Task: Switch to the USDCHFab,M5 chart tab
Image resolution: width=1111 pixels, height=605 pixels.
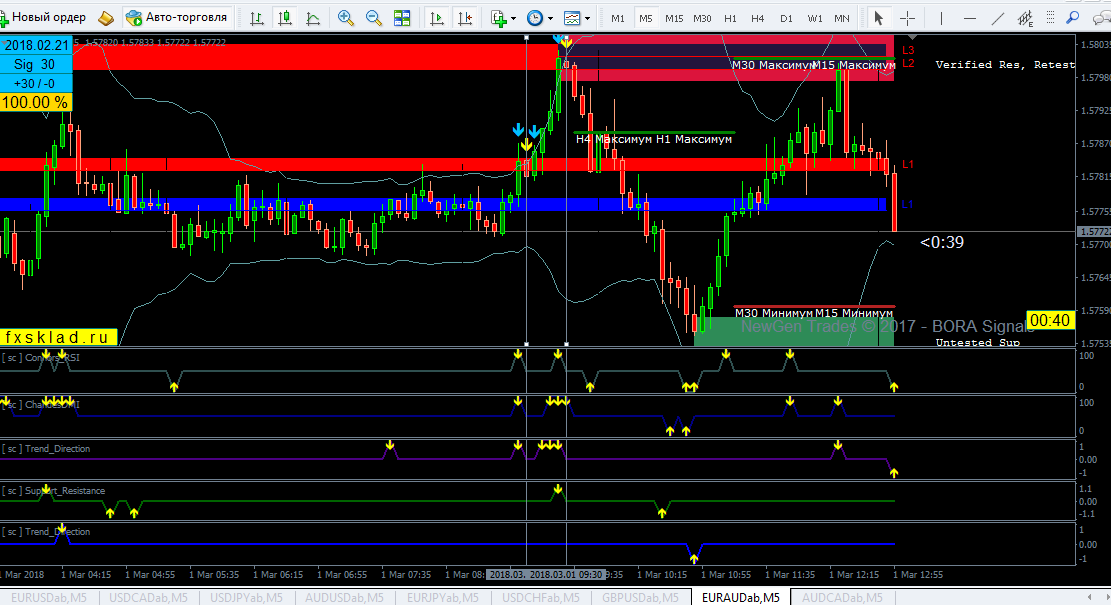Action: [x=541, y=598]
